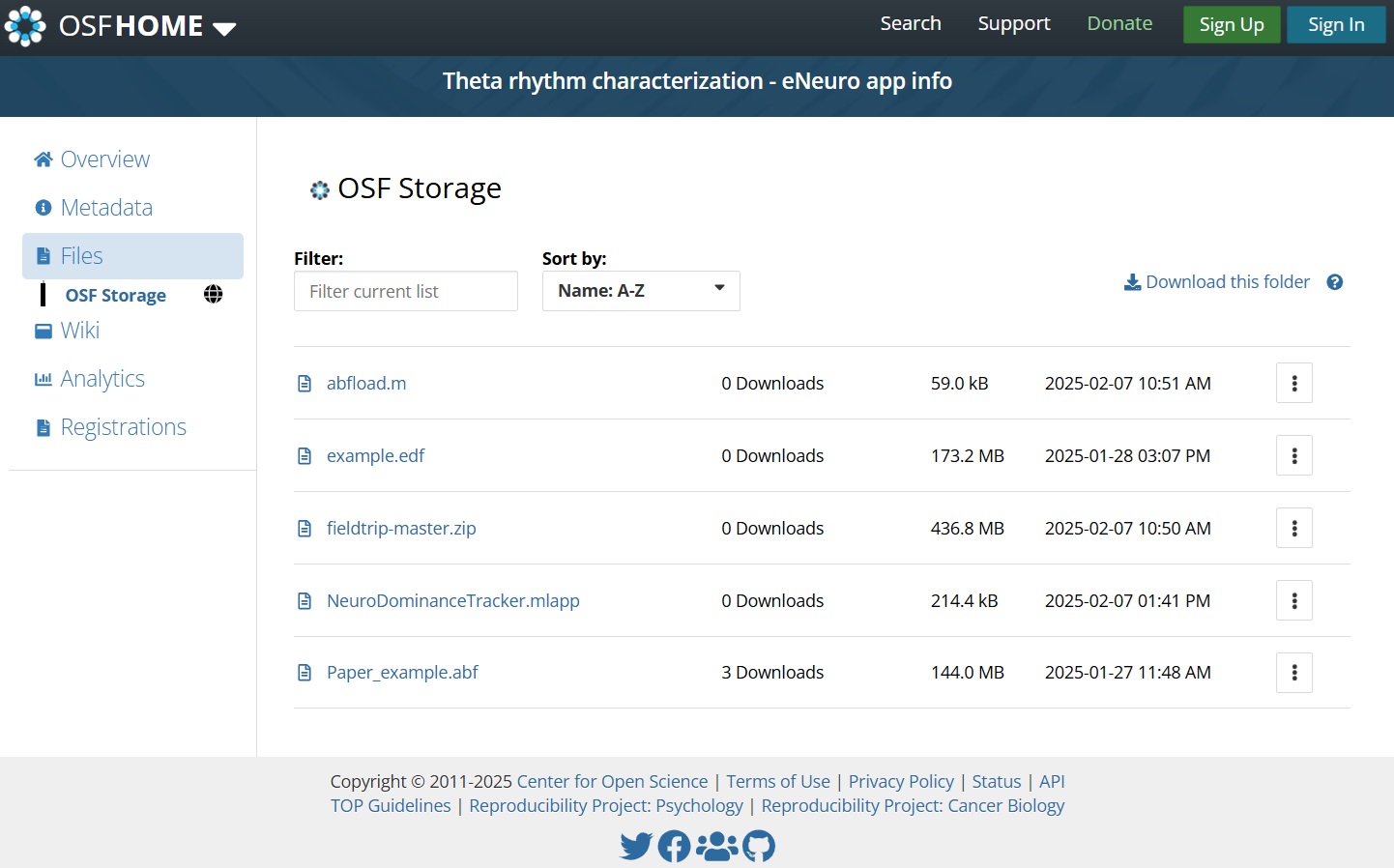Open the globe icon next to OSF Storage

coord(213,294)
